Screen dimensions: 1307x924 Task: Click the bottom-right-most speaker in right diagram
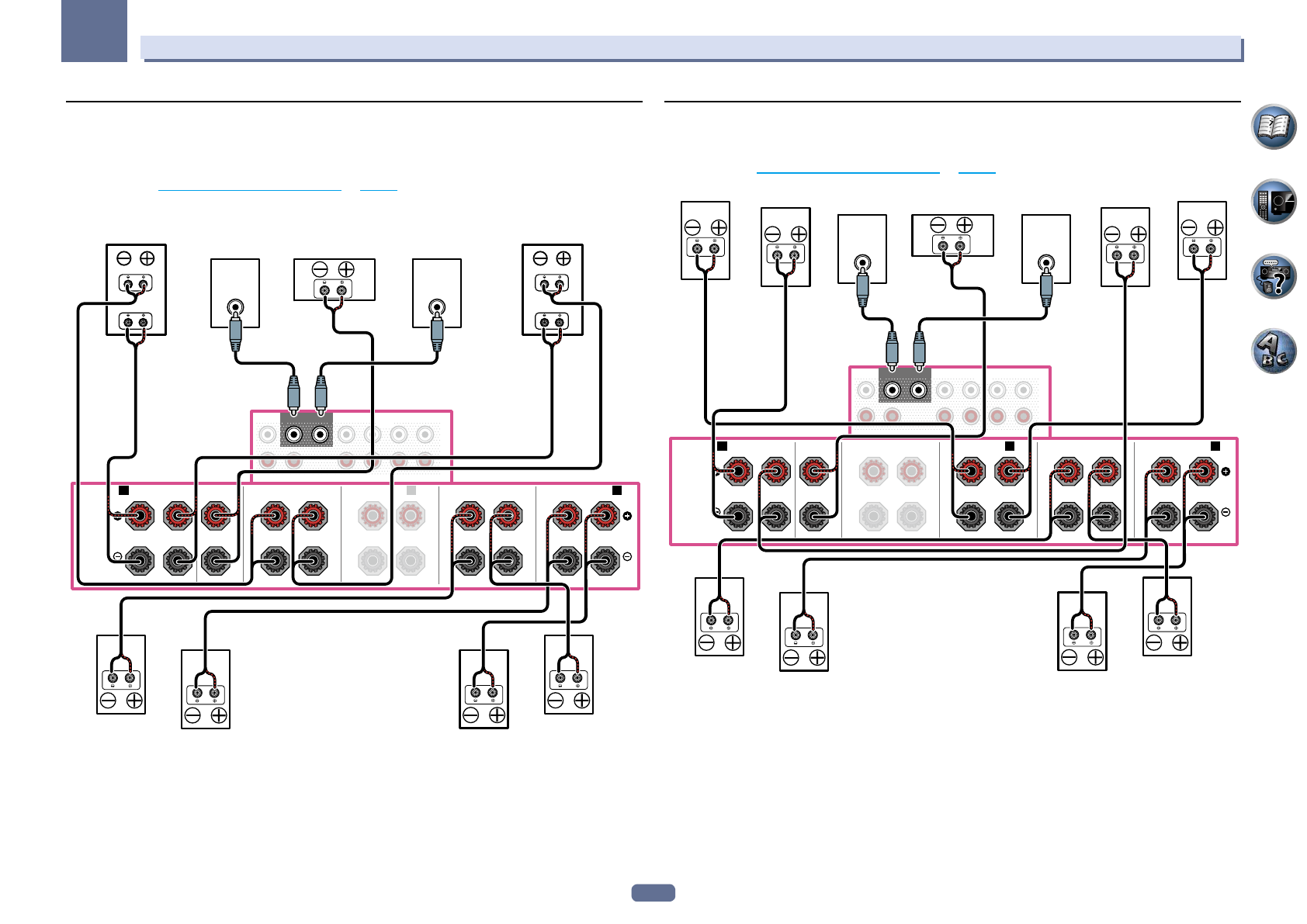pos(1167,617)
